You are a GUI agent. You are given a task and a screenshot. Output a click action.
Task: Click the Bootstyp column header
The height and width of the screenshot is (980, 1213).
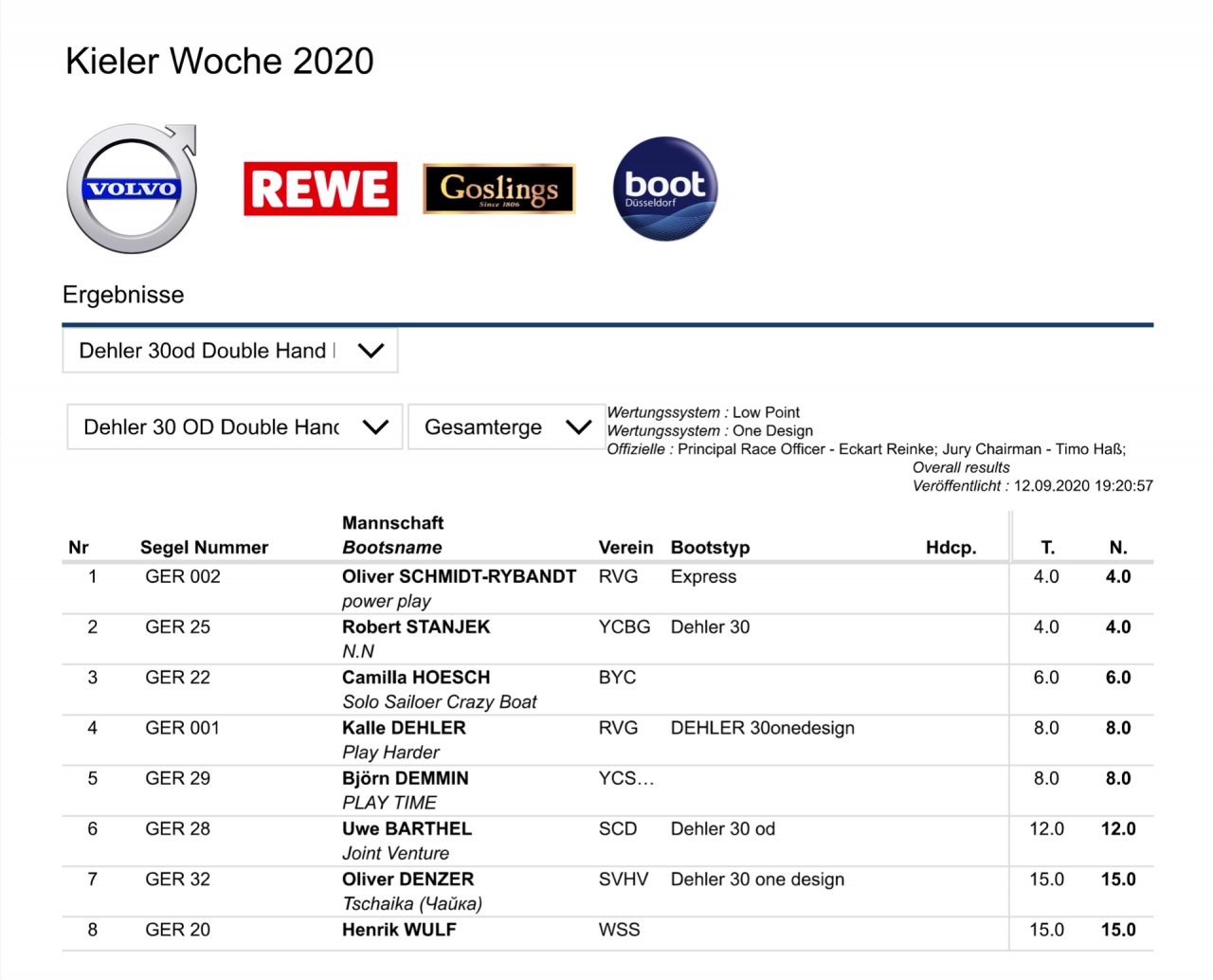click(710, 548)
